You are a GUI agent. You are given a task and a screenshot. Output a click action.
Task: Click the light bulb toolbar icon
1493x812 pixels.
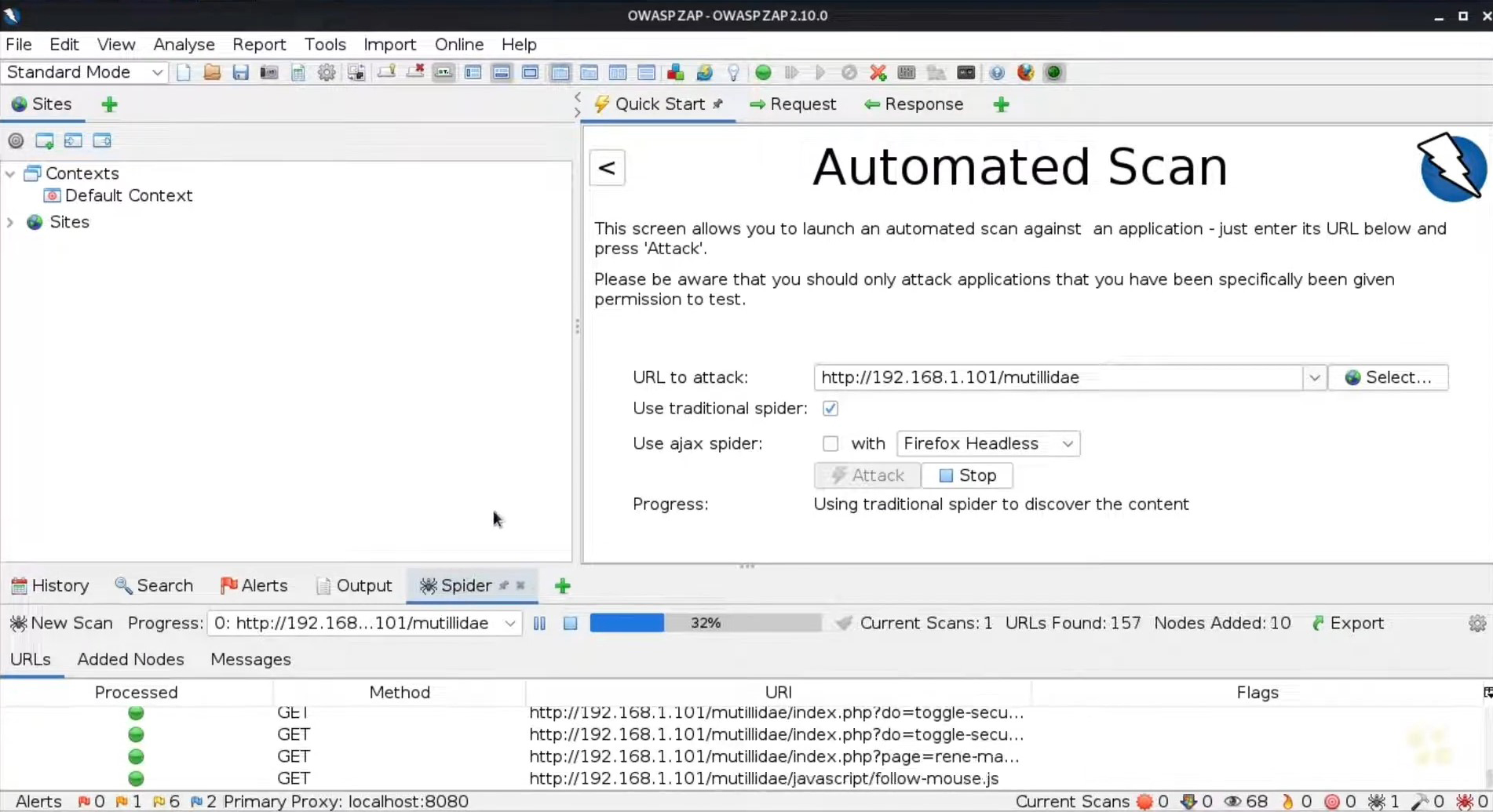click(733, 73)
